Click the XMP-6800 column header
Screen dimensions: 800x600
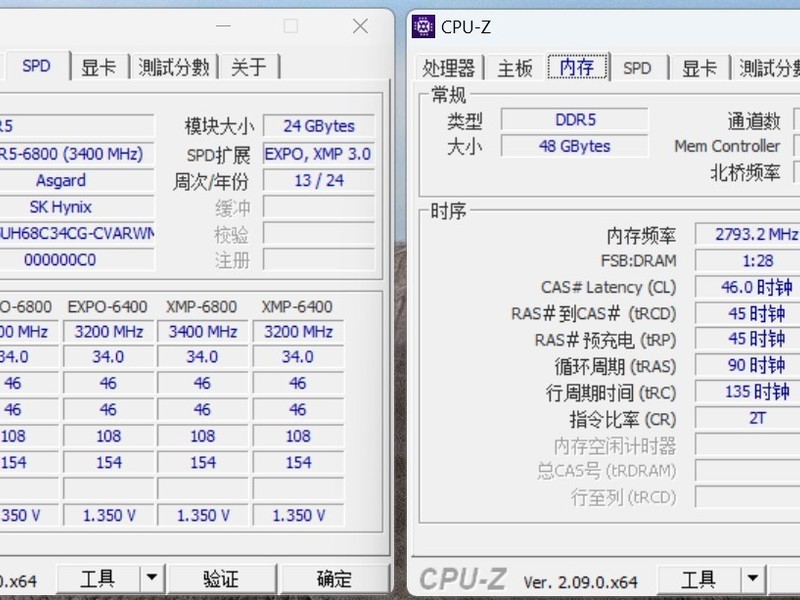coord(202,307)
